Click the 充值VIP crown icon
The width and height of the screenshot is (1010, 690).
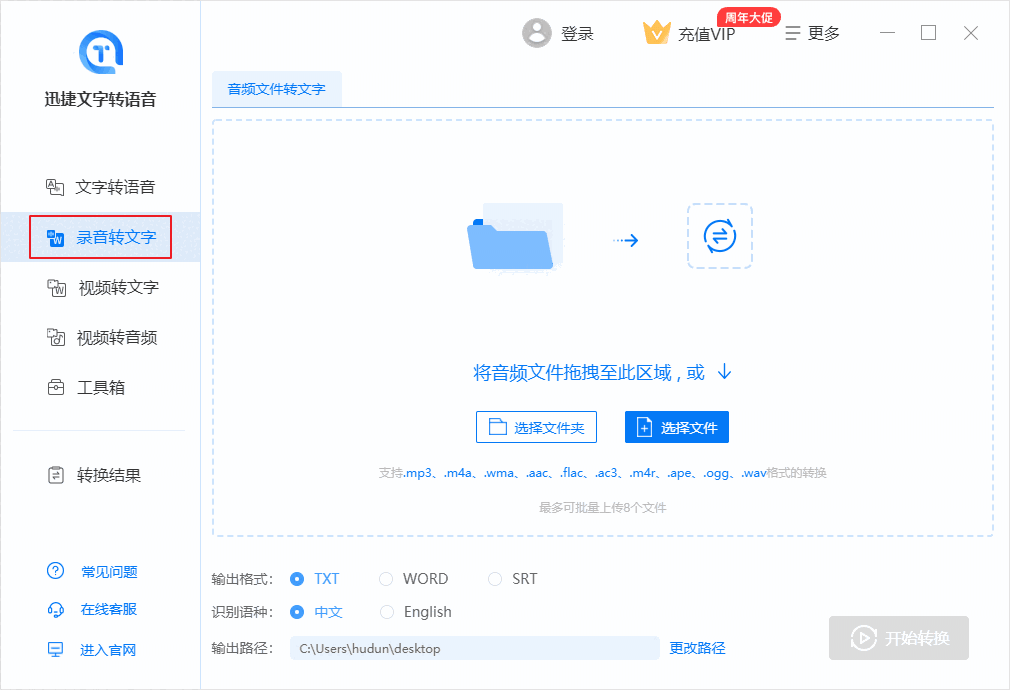657,32
